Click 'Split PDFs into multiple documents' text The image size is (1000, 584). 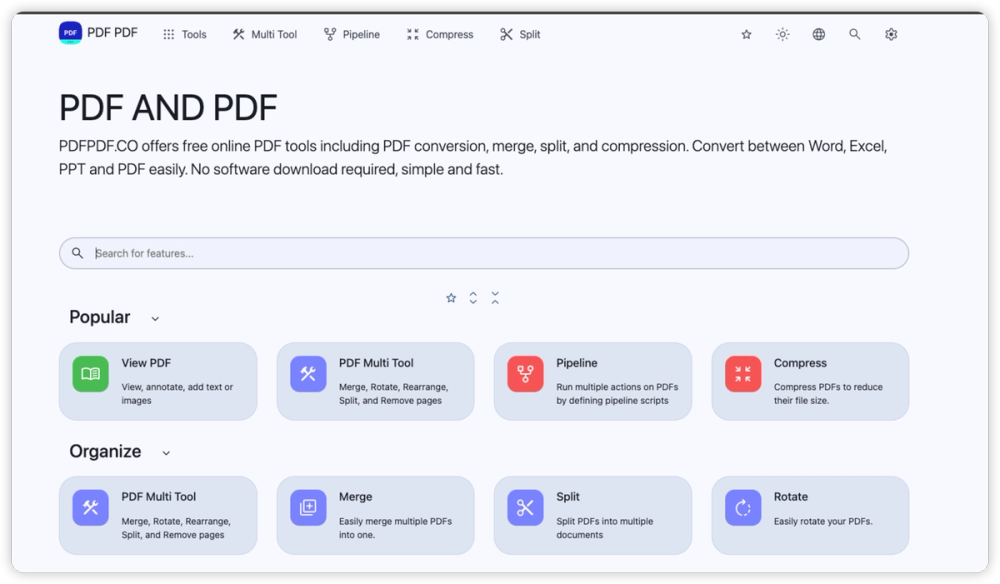tap(605, 528)
